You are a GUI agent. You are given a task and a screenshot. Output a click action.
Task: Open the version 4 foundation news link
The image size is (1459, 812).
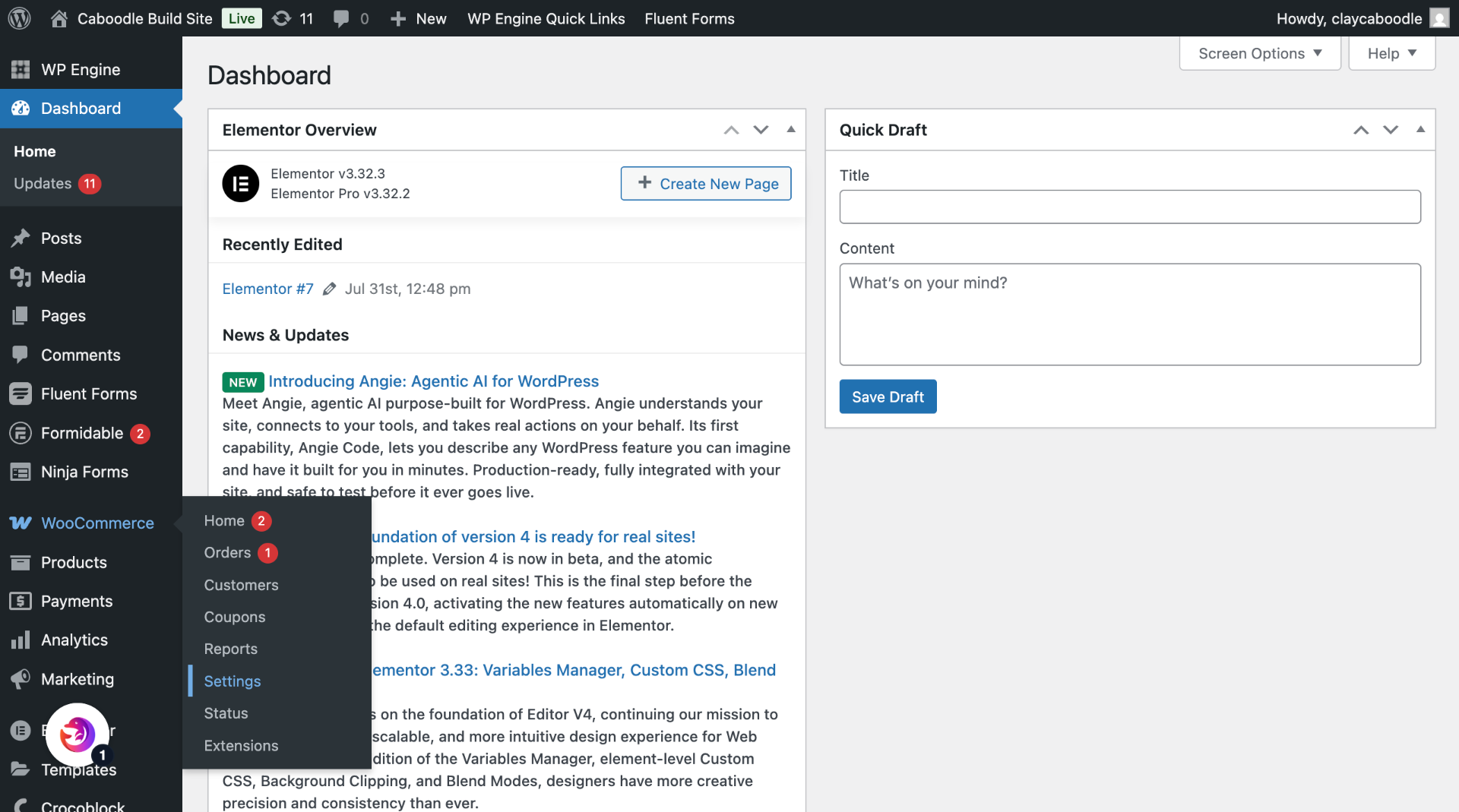click(x=533, y=536)
